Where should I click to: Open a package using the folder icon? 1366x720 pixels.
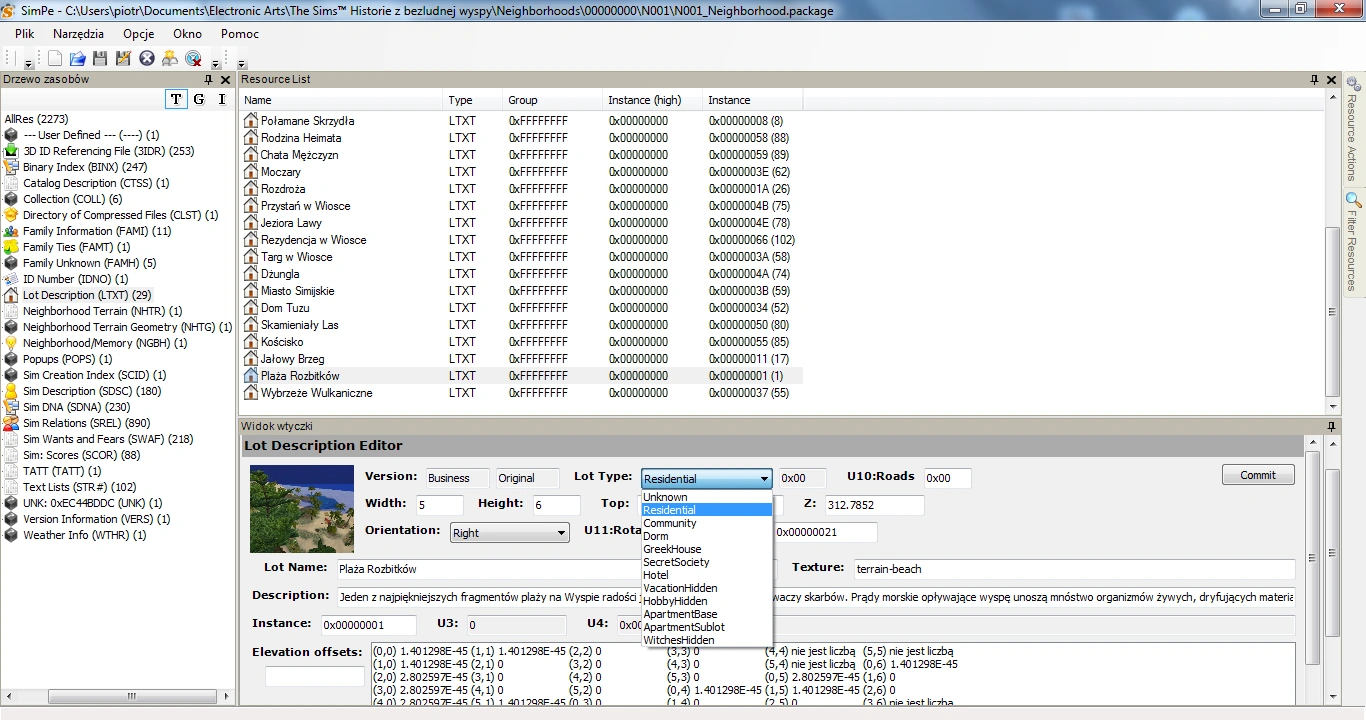pos(77,59)
